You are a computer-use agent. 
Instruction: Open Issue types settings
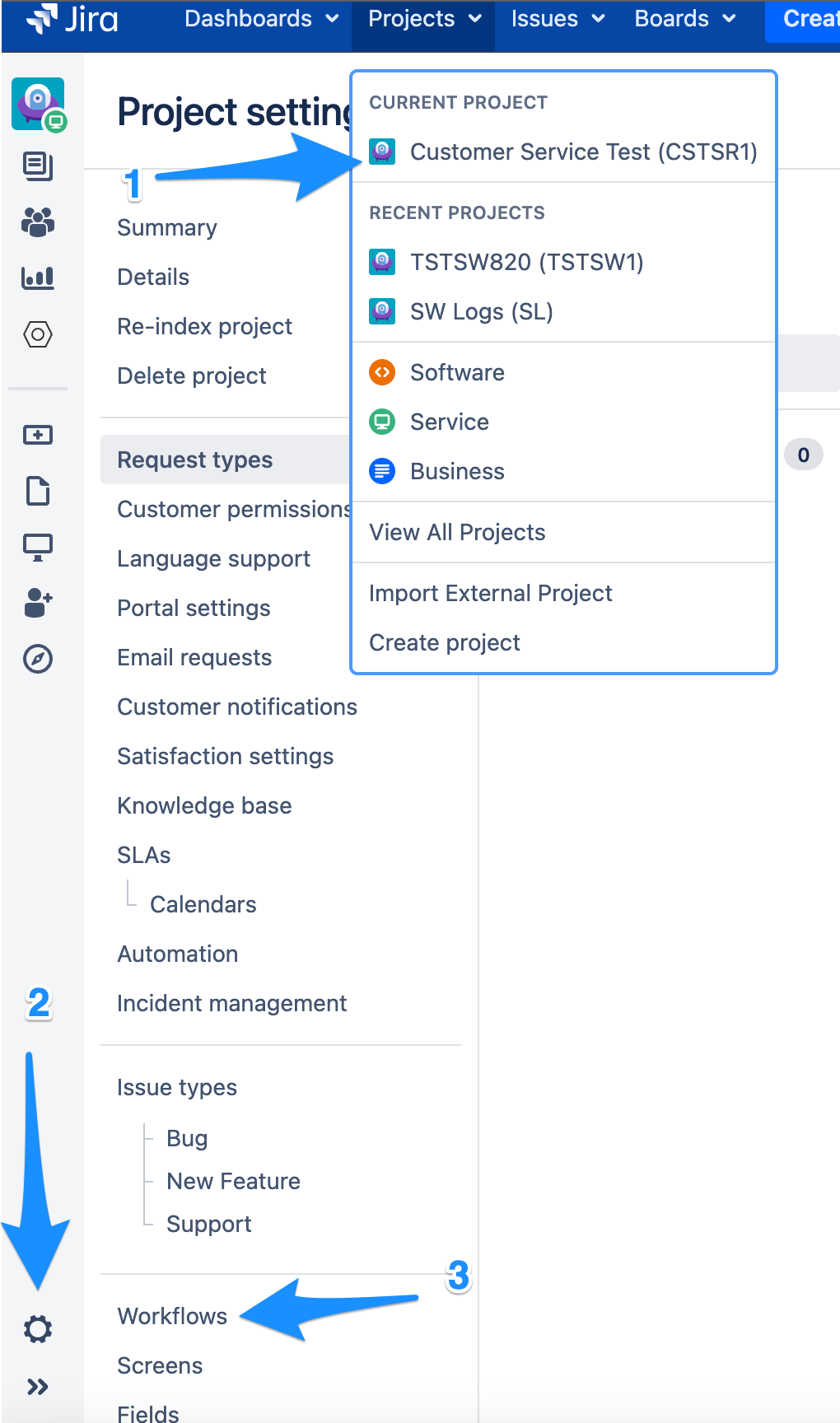[176, 1087]
